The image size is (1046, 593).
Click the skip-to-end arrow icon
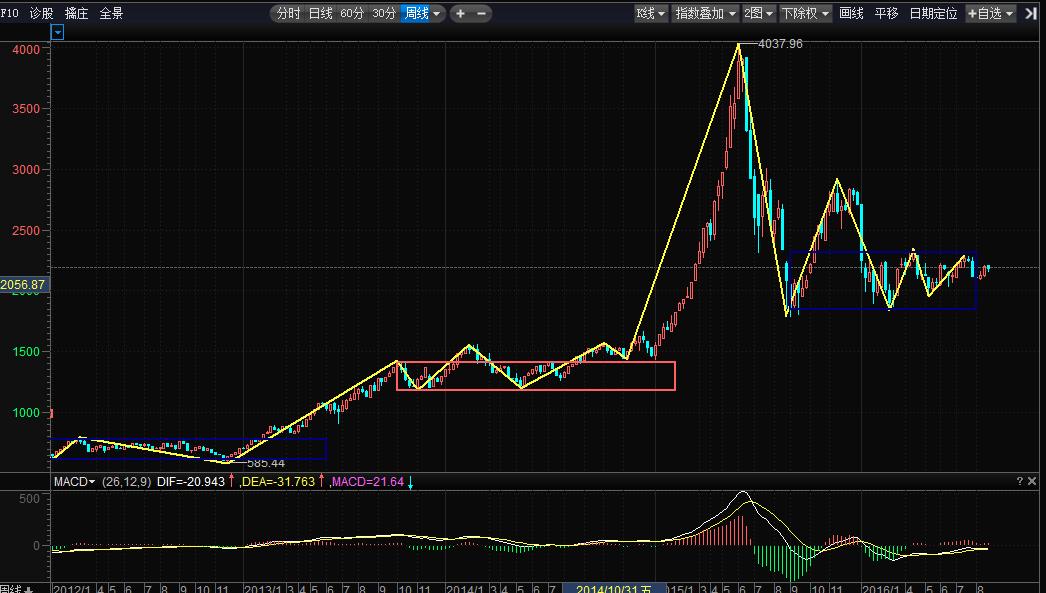(1031, 13)
